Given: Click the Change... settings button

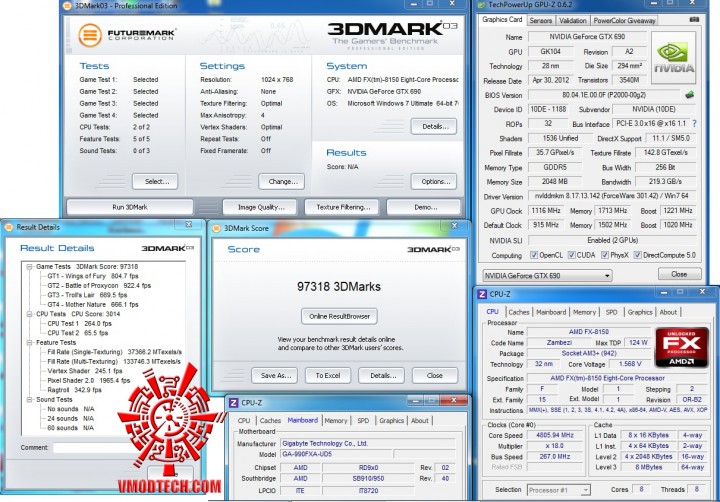Looking at the screenshot, I should [x=281, y=181].
